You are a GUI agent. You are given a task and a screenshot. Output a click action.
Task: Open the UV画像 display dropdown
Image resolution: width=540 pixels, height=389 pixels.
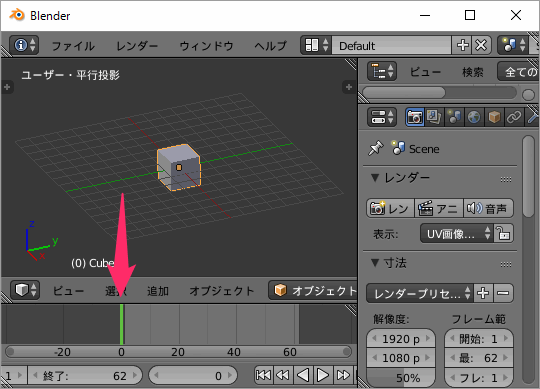457,234
